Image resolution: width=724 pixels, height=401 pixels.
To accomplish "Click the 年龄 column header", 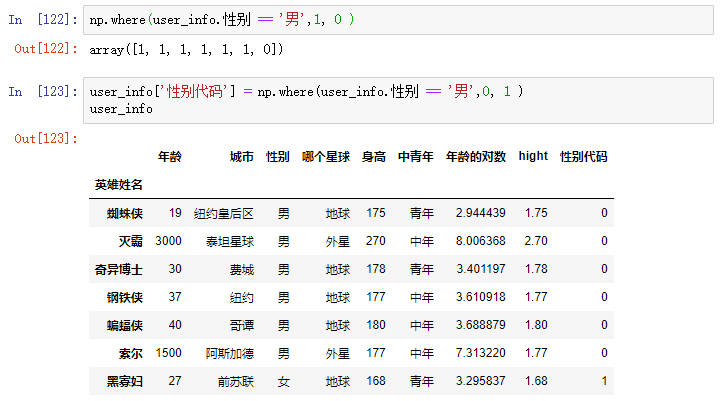I will 169,157.
